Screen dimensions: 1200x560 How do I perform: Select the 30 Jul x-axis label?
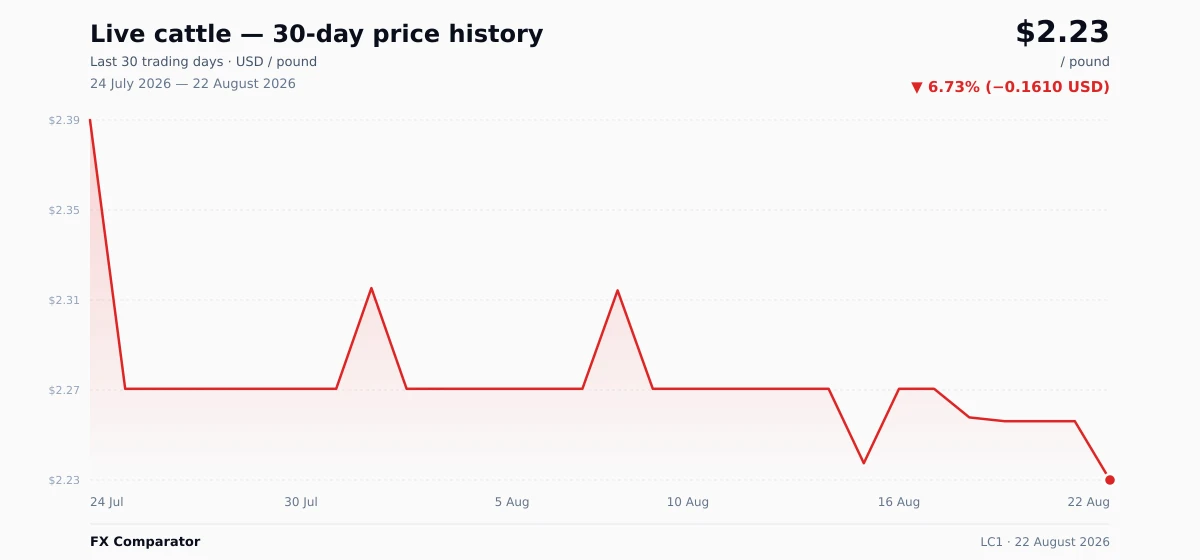point(301,502)
